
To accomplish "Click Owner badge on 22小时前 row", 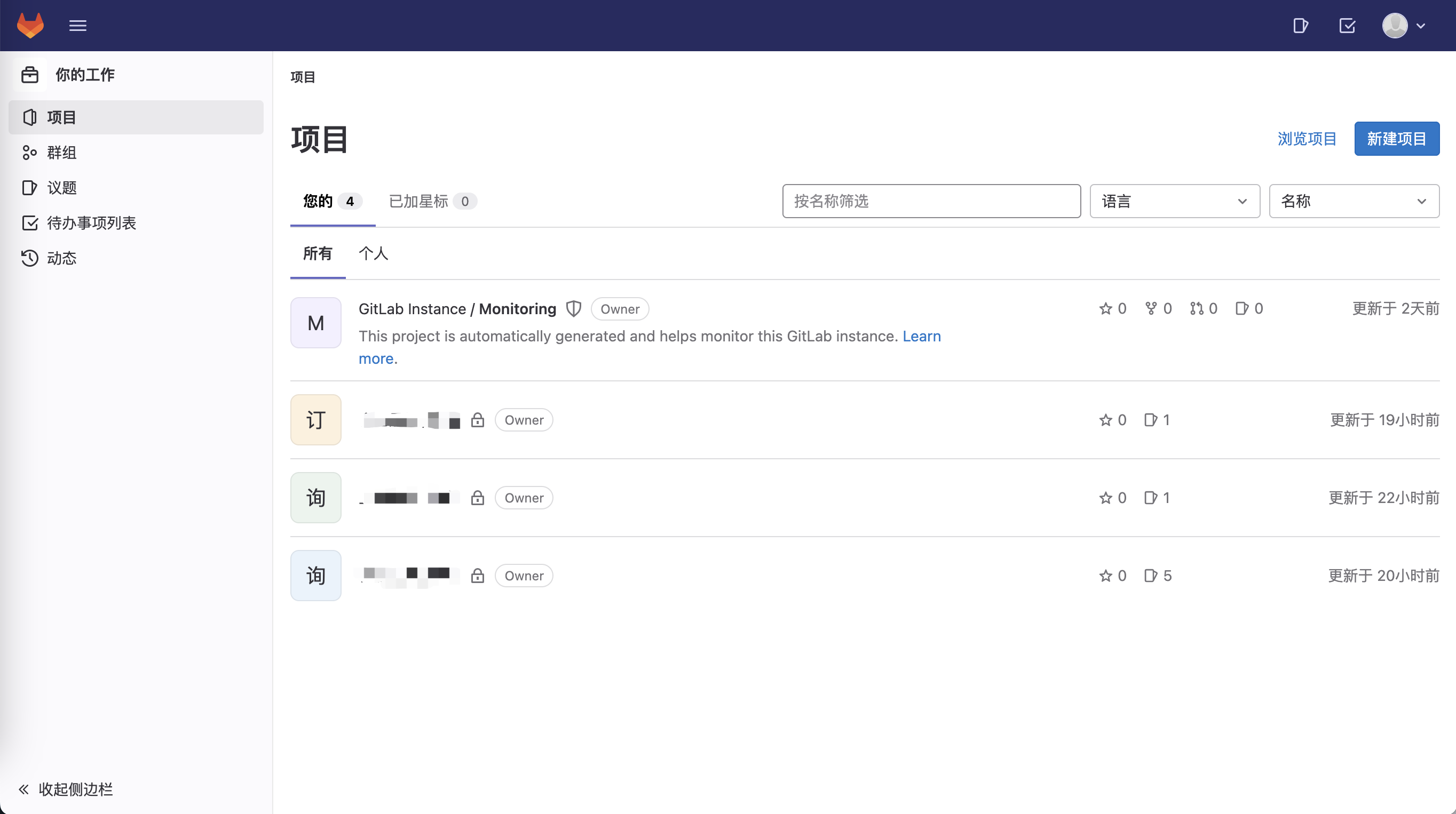I will click(524, 498).
